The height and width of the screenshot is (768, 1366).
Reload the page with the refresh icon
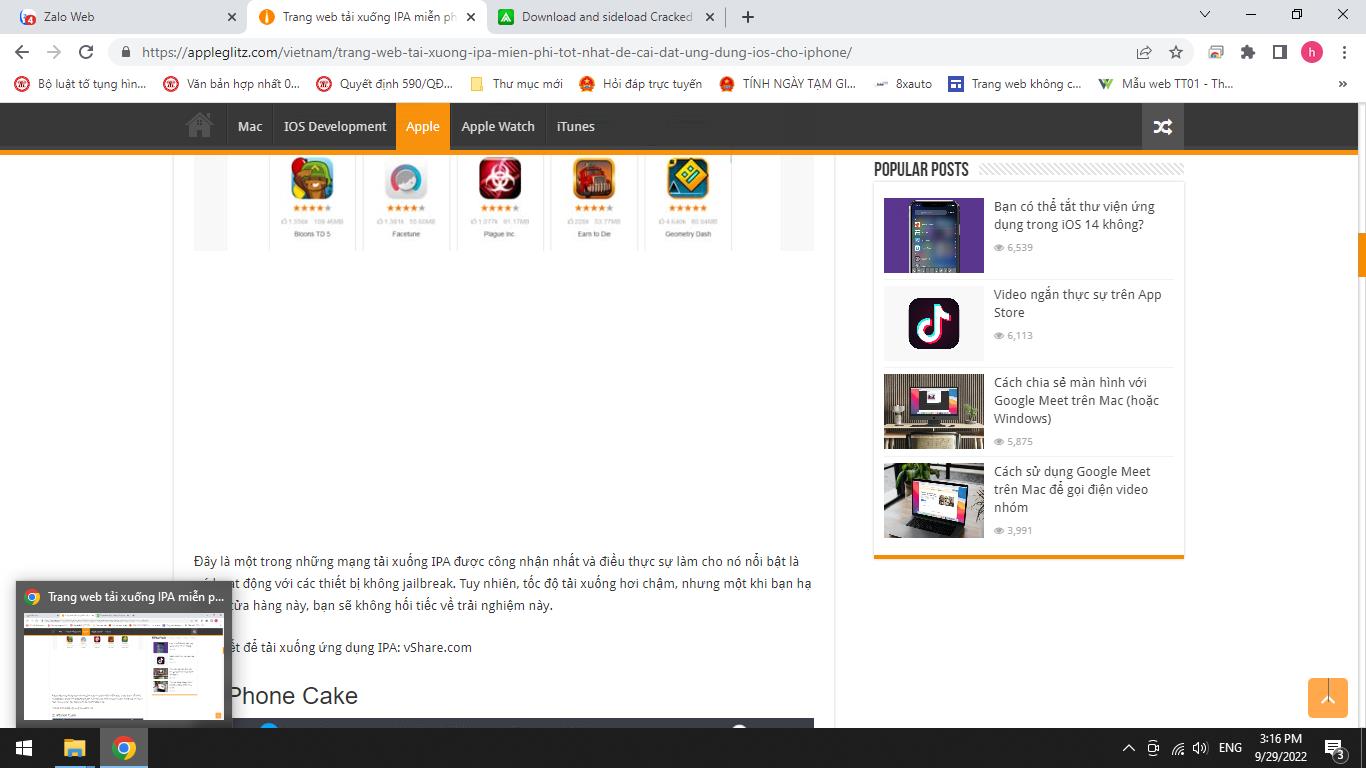tap(86, 52)
